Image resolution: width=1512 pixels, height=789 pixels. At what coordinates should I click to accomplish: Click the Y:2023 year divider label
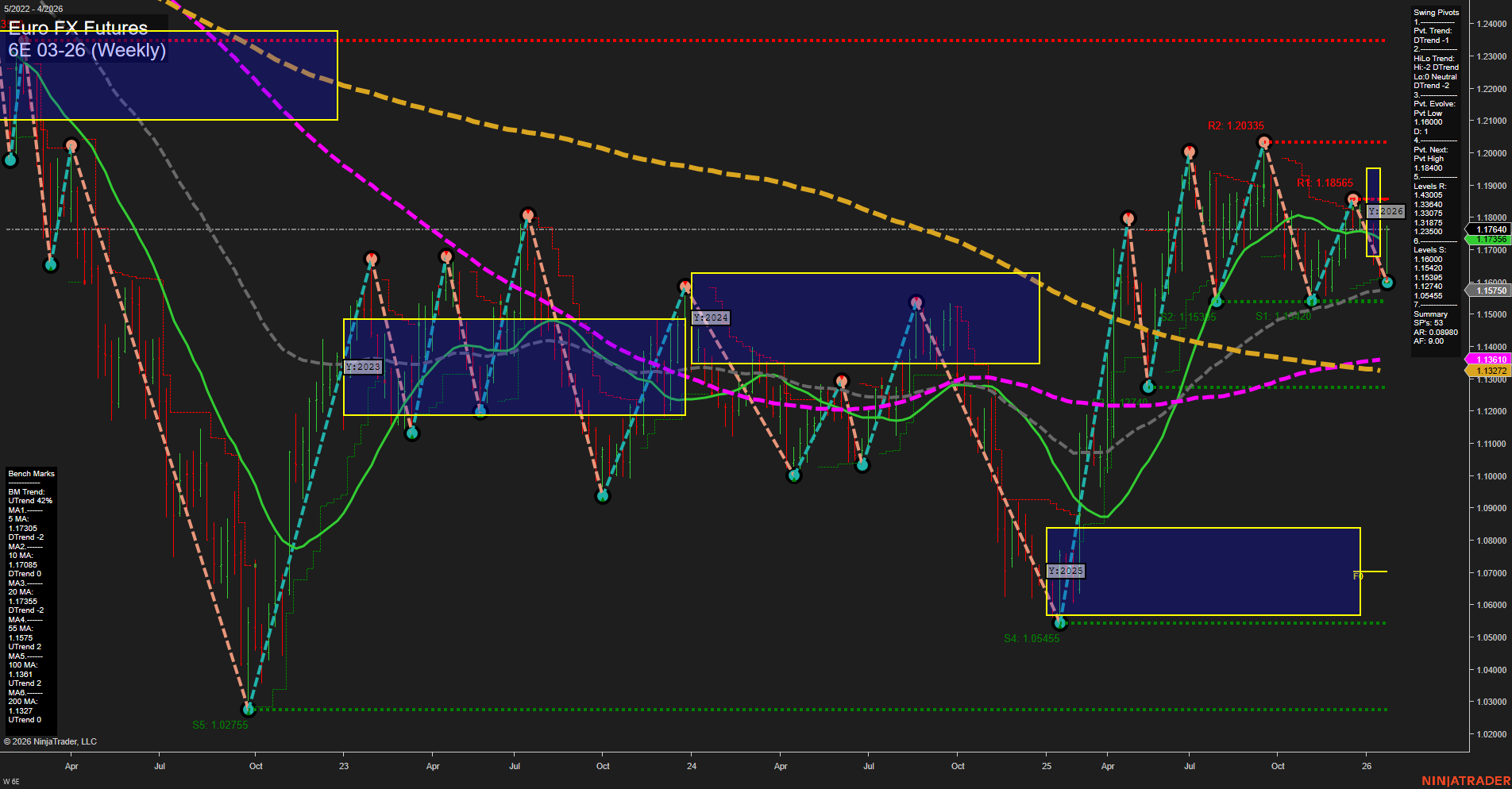363,366
